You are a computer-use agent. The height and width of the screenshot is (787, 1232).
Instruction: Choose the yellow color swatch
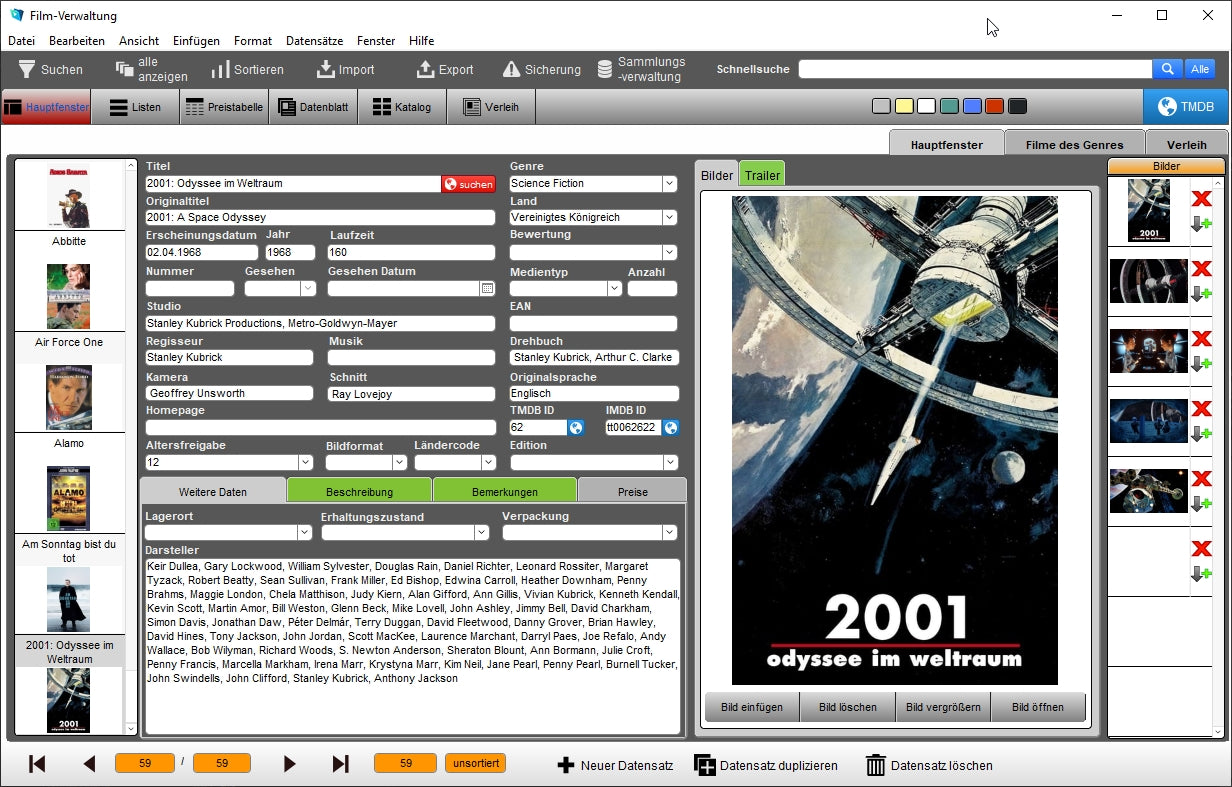903,106
